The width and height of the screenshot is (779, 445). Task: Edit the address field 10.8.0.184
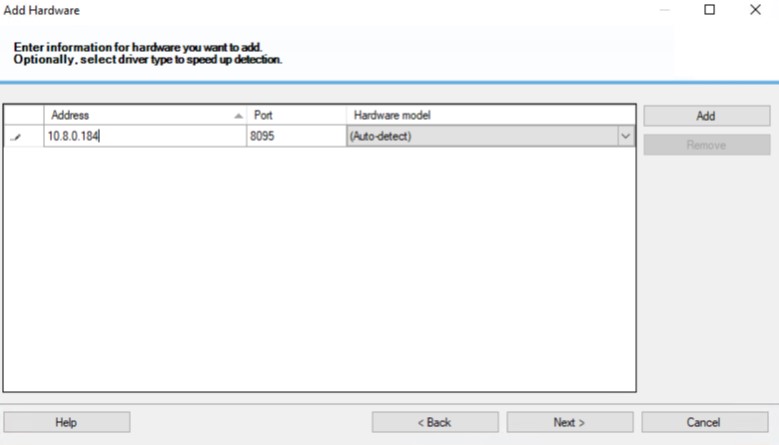click(145, 136)
